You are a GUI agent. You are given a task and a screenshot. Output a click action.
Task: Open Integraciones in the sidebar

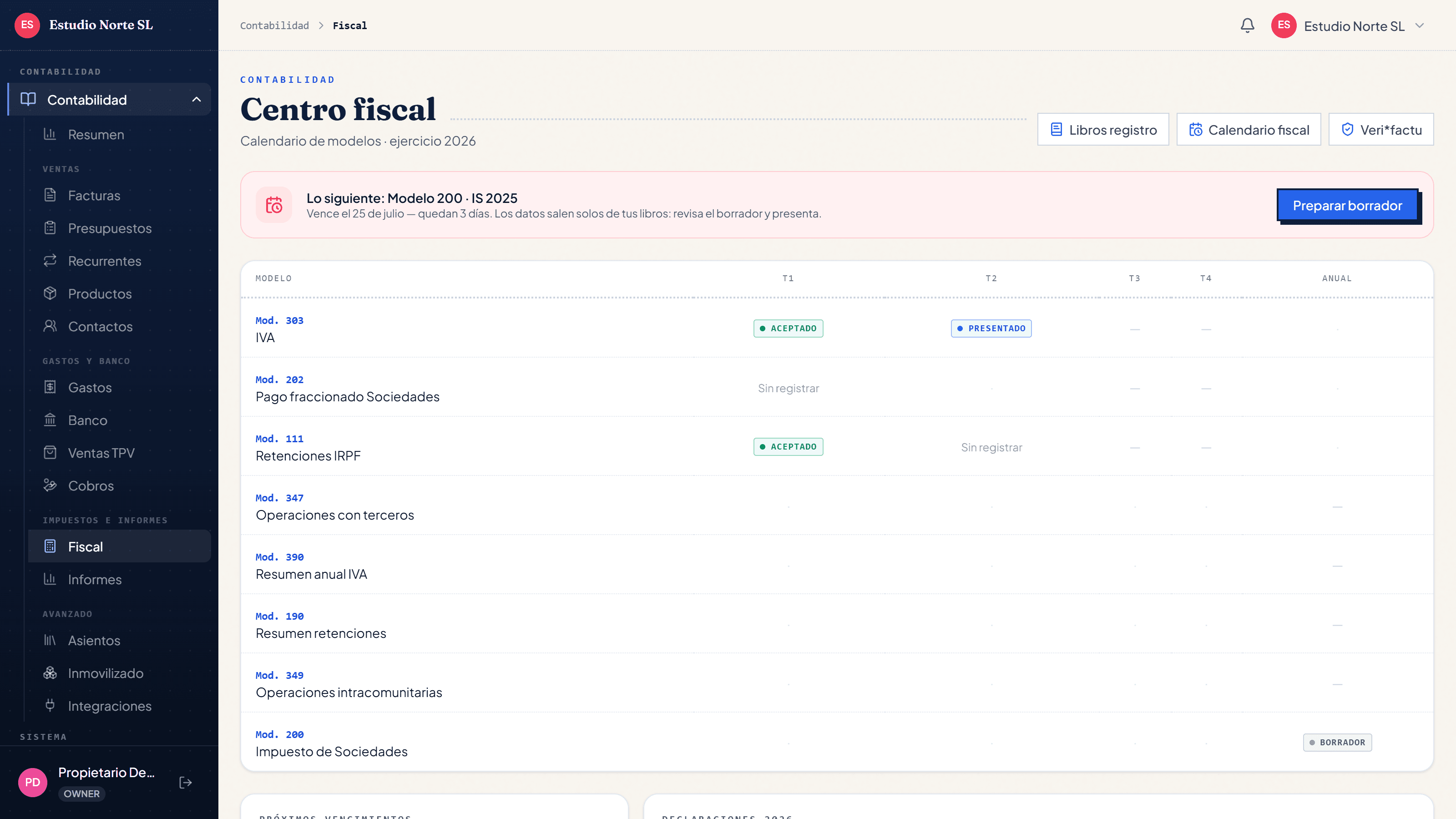click(119, 706)
